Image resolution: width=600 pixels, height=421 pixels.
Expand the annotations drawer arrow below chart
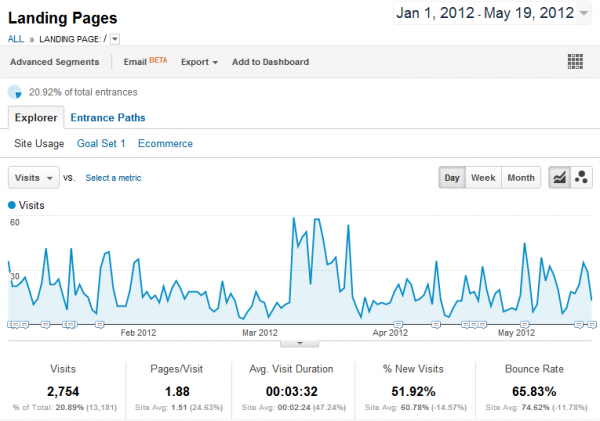click(x=300, y=344)
